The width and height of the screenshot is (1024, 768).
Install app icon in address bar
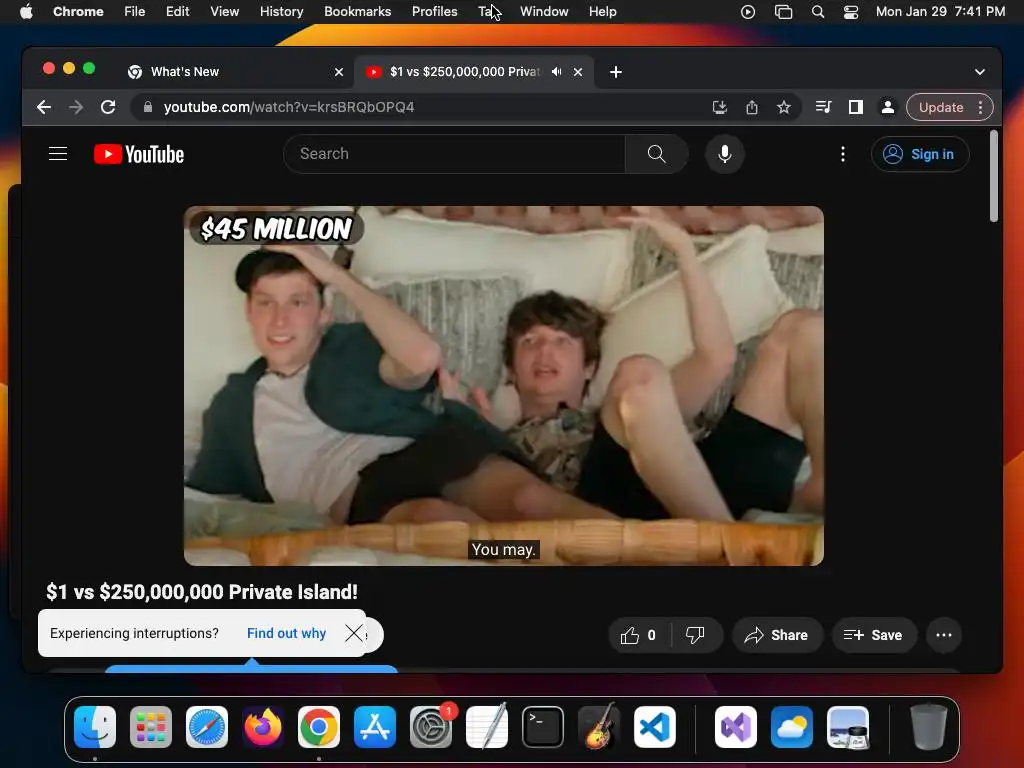click(720, 107)
